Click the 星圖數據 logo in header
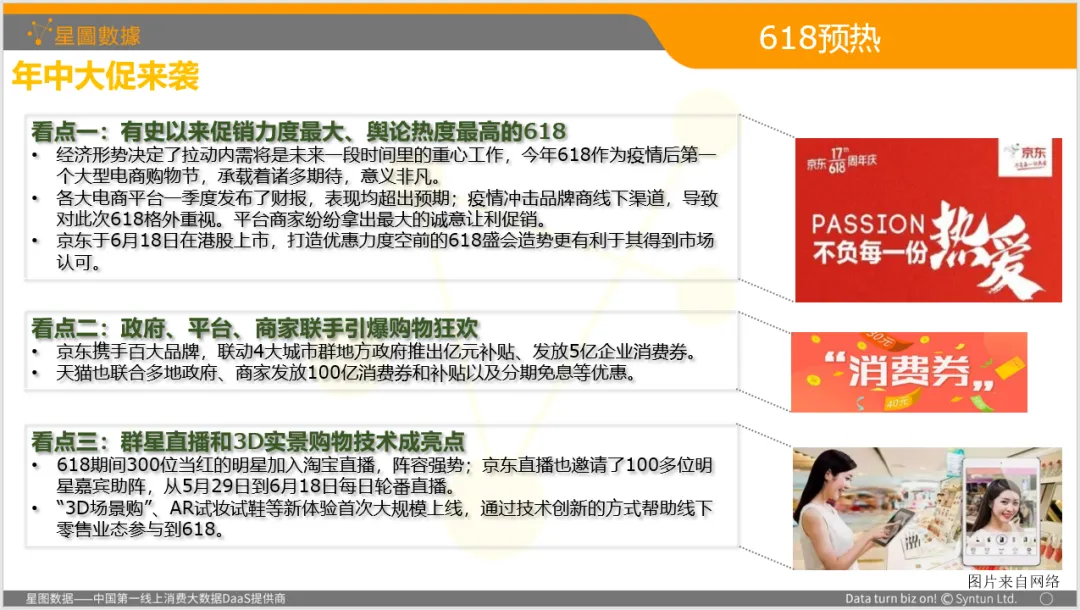The image size is (1080, 610). (x=84, y=33)
